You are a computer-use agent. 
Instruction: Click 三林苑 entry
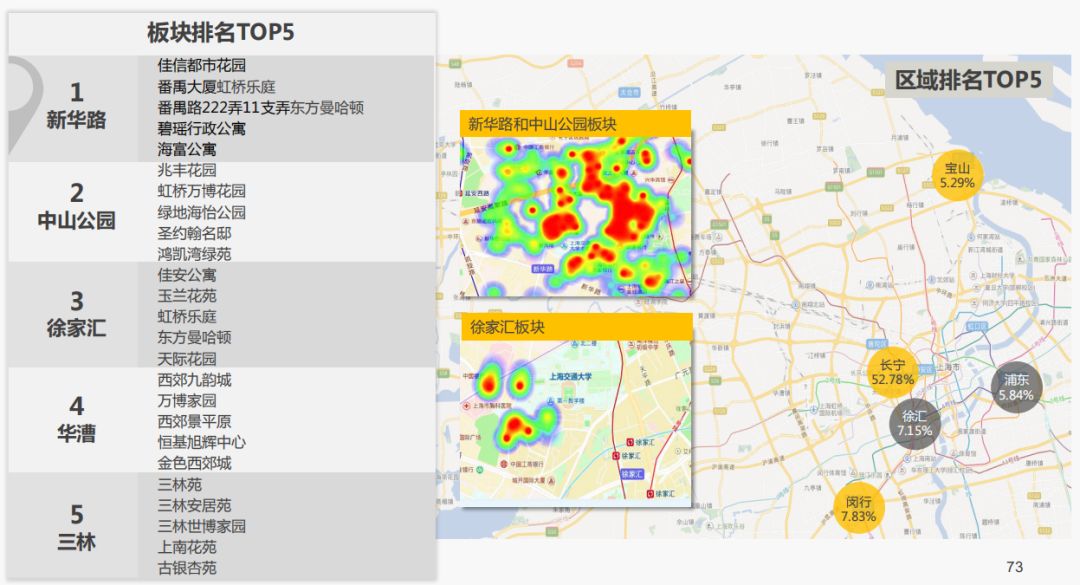point(180,484)
